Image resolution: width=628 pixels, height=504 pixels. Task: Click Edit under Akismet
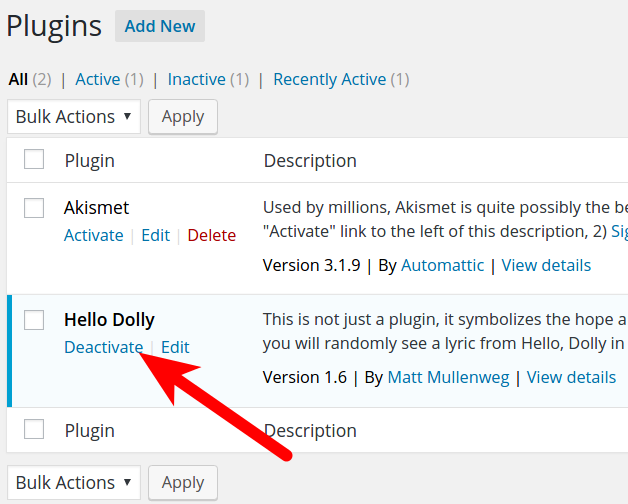click(x=155, y=236)
